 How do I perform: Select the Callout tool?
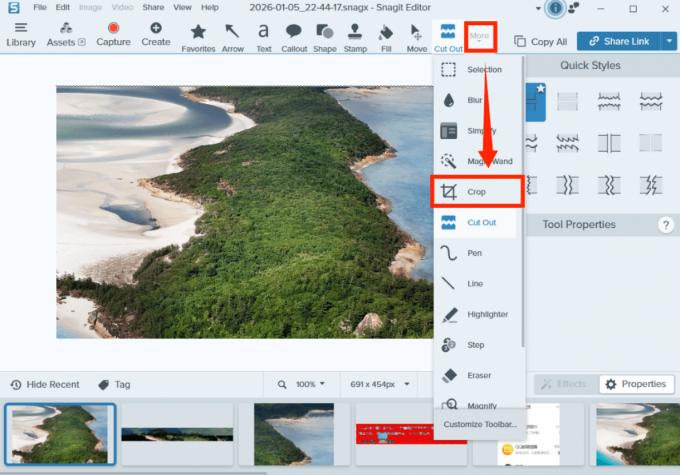[x=294, y=36]
